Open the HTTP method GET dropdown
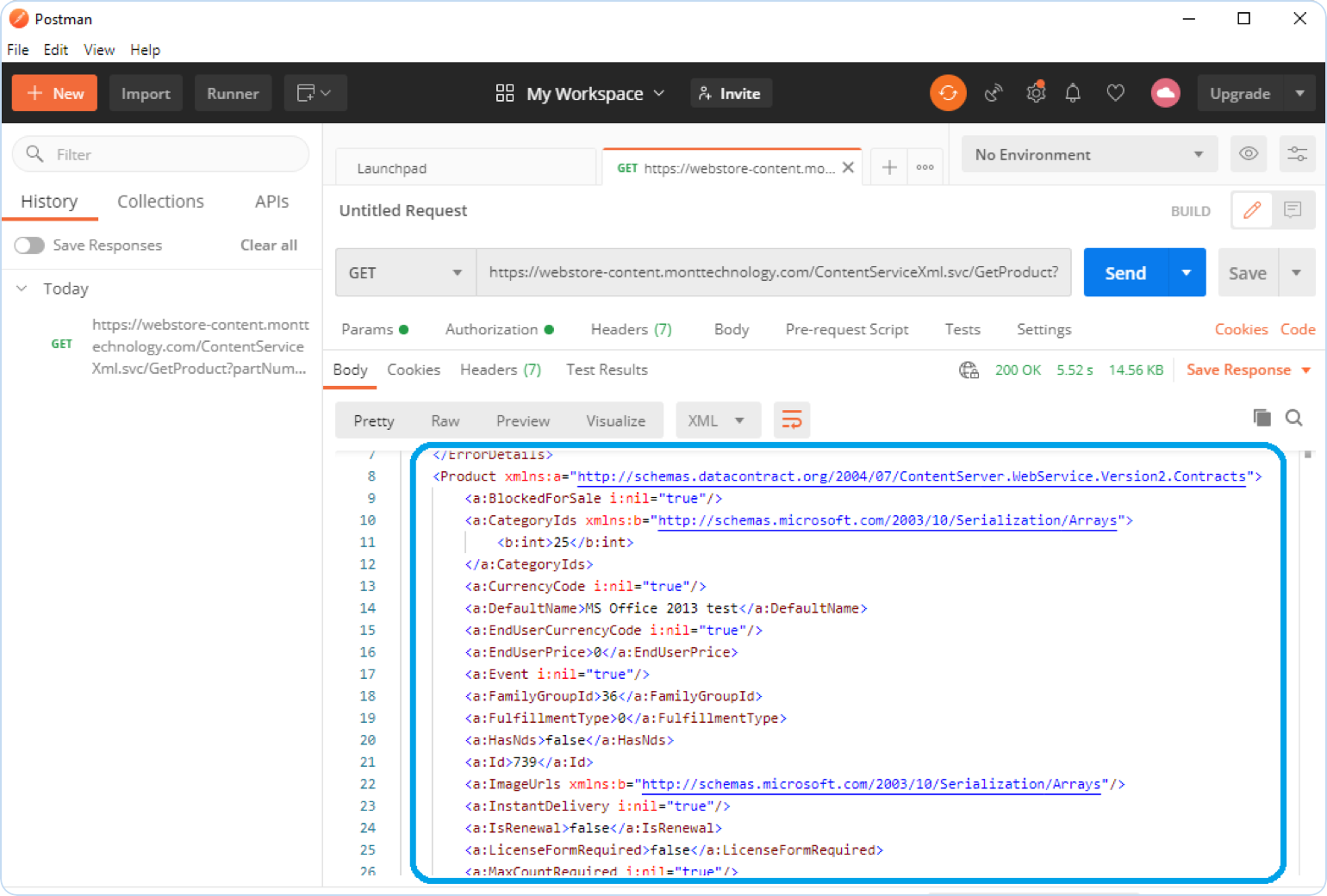Screen dimensions: 1327x896 [x=405, y=273]
